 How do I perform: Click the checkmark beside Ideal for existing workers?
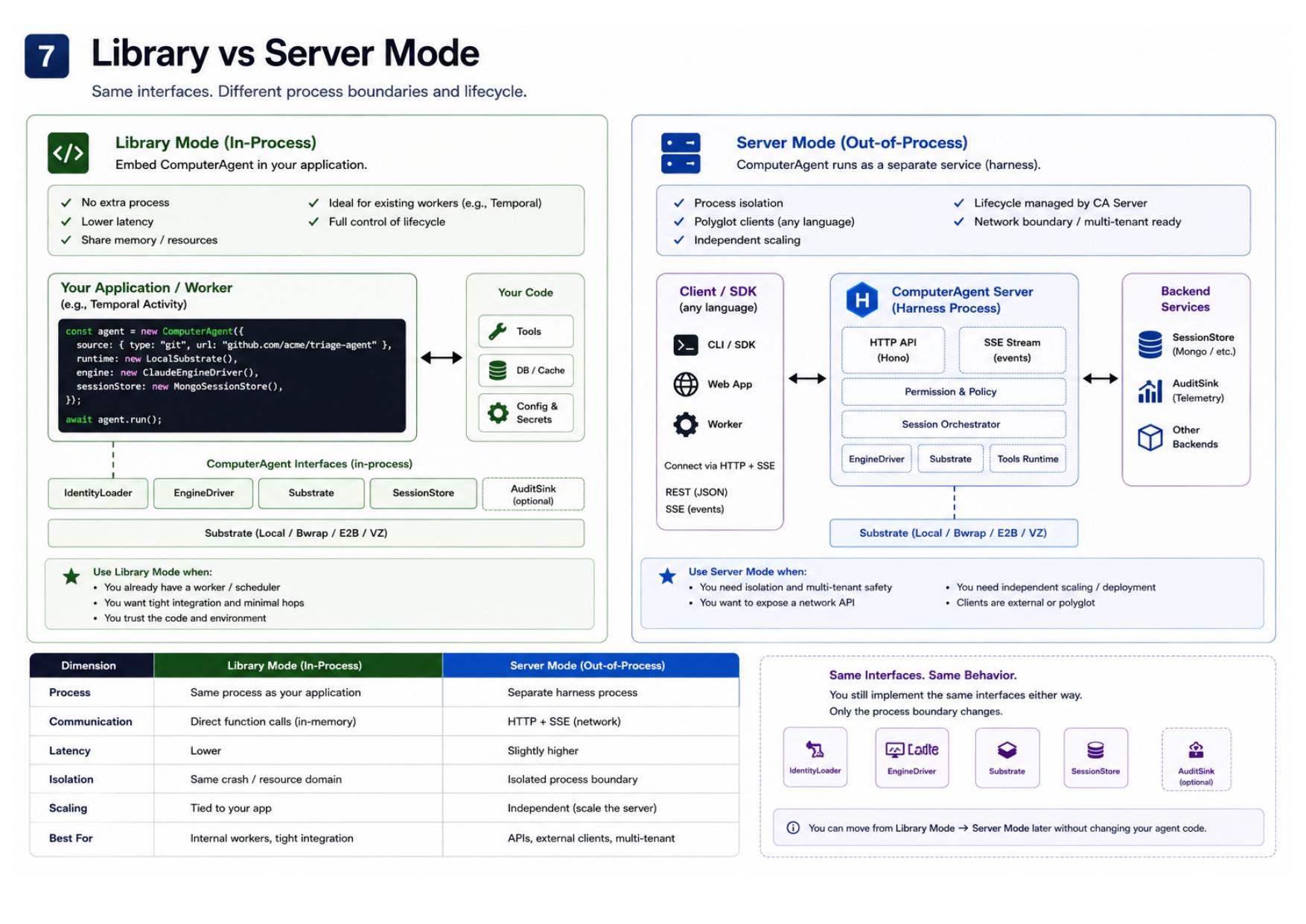(x=313, y=203)
